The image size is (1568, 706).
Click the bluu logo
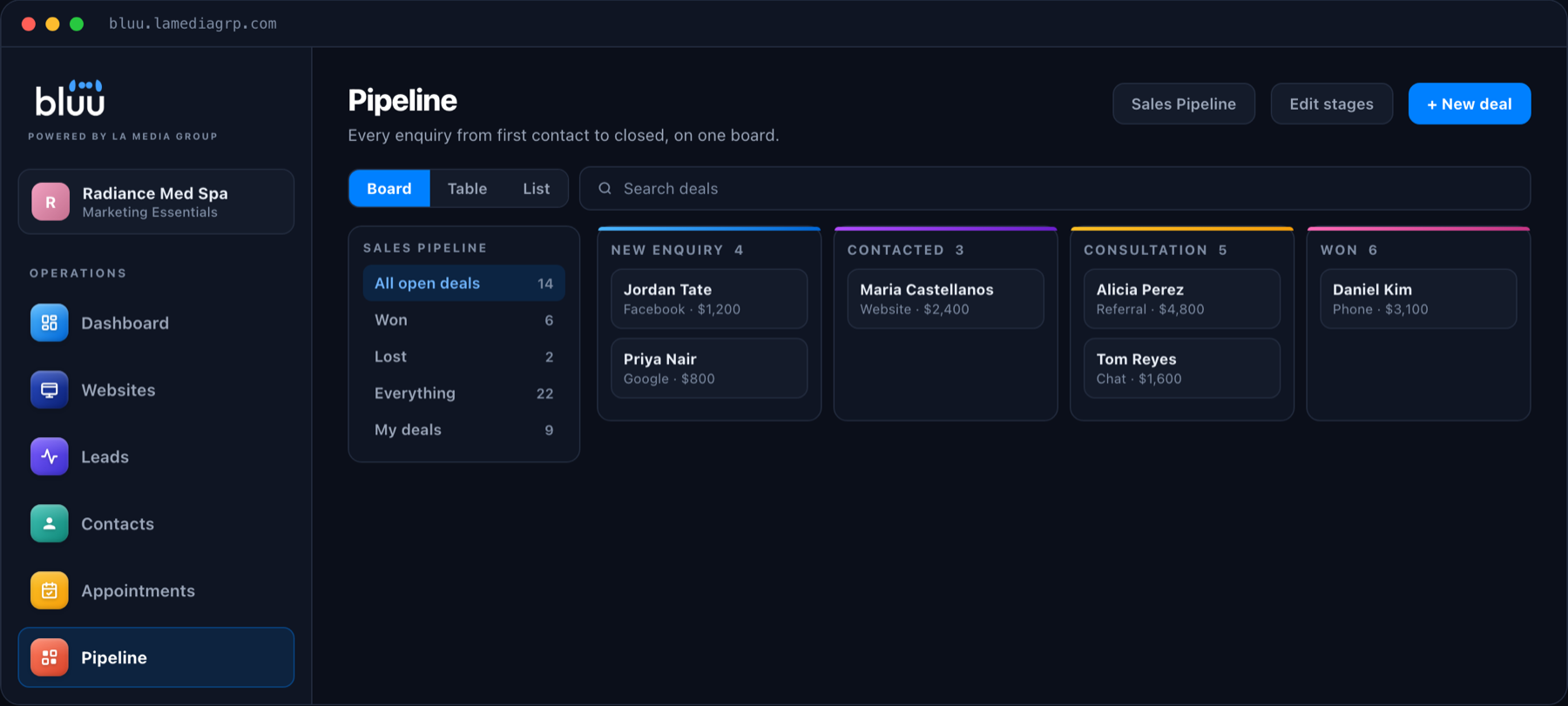70,98
